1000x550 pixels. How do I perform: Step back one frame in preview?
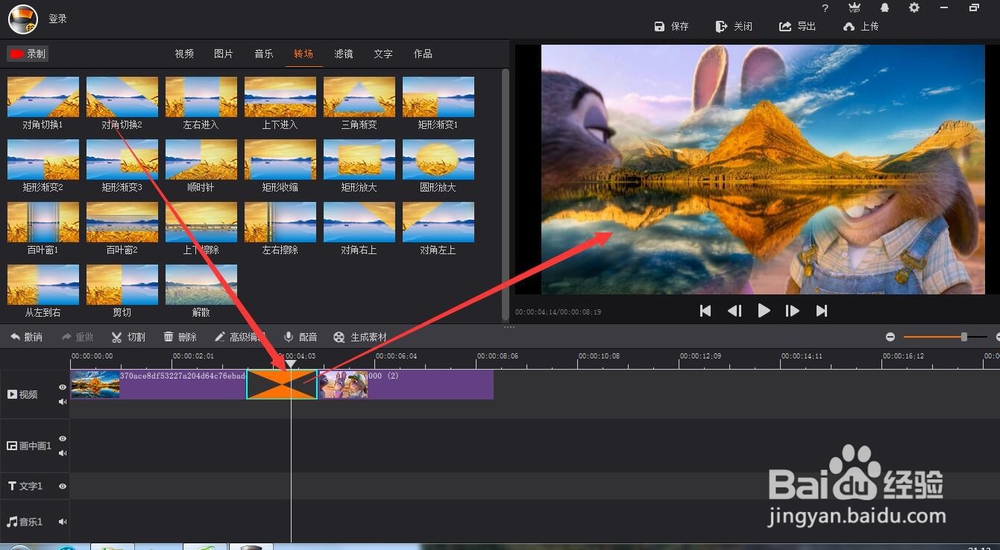pyautogui.click(x=734, y=311)
